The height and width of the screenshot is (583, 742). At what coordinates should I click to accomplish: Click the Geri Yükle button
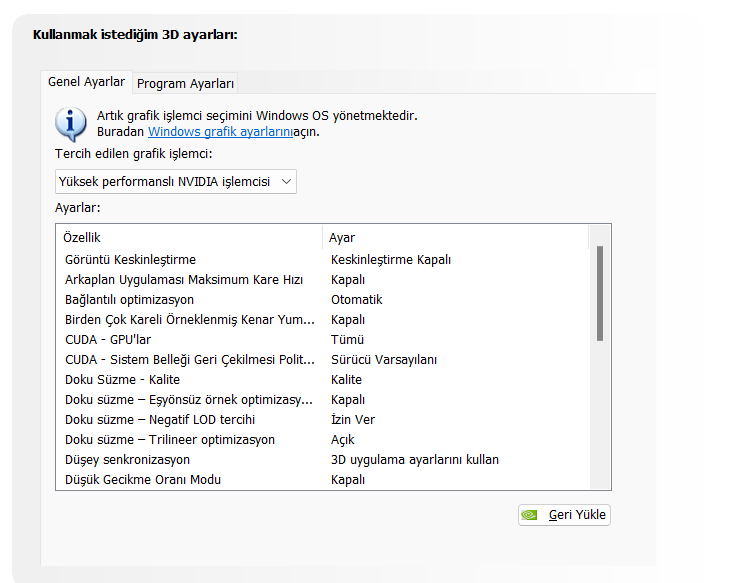564,515
